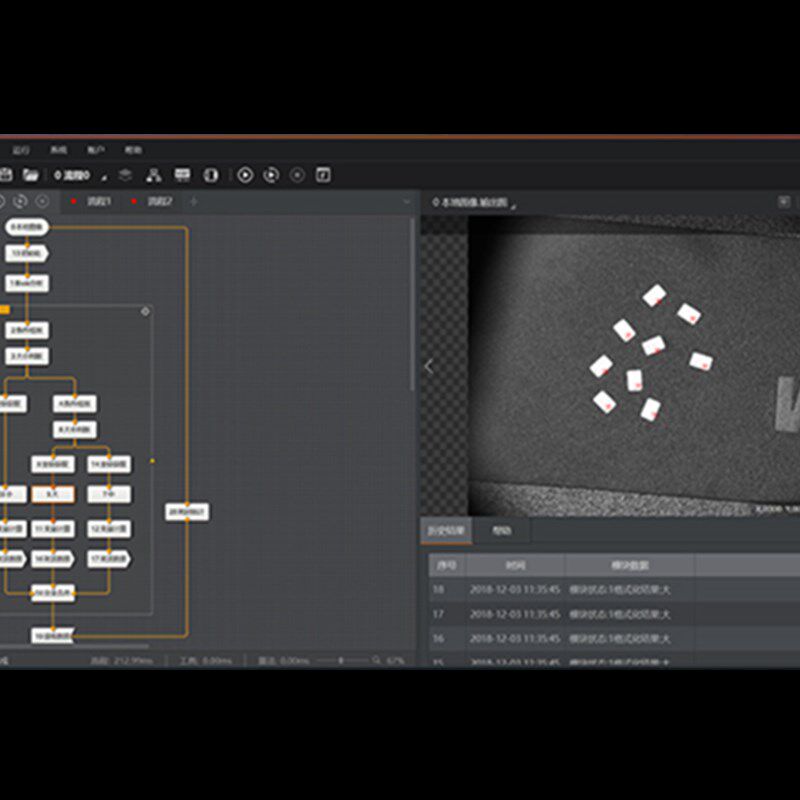
Task: Click the yellow dot on group right edge
Action: pos(152,461)
